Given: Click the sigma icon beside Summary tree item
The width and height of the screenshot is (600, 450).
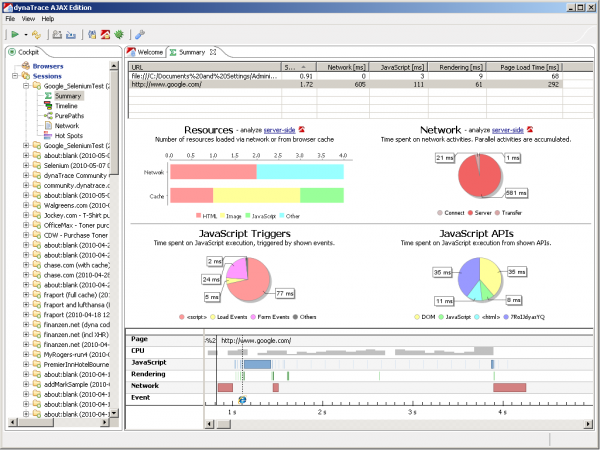Looking at the screenshot, I should coord(48,96).
